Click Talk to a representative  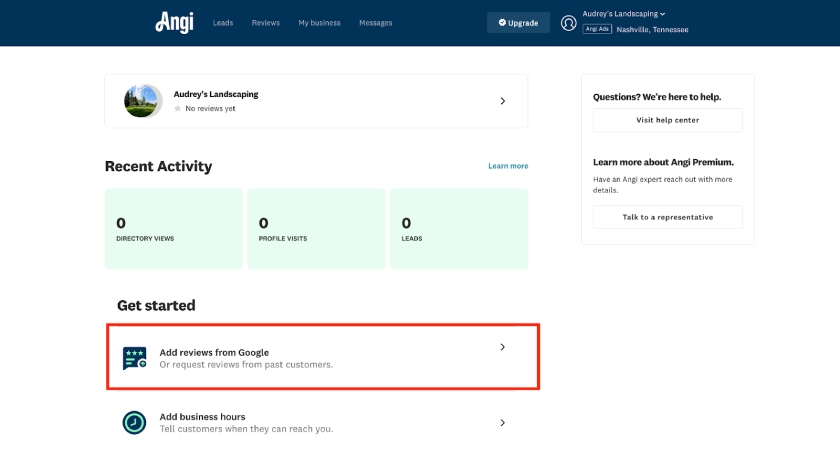pos(668,217)
